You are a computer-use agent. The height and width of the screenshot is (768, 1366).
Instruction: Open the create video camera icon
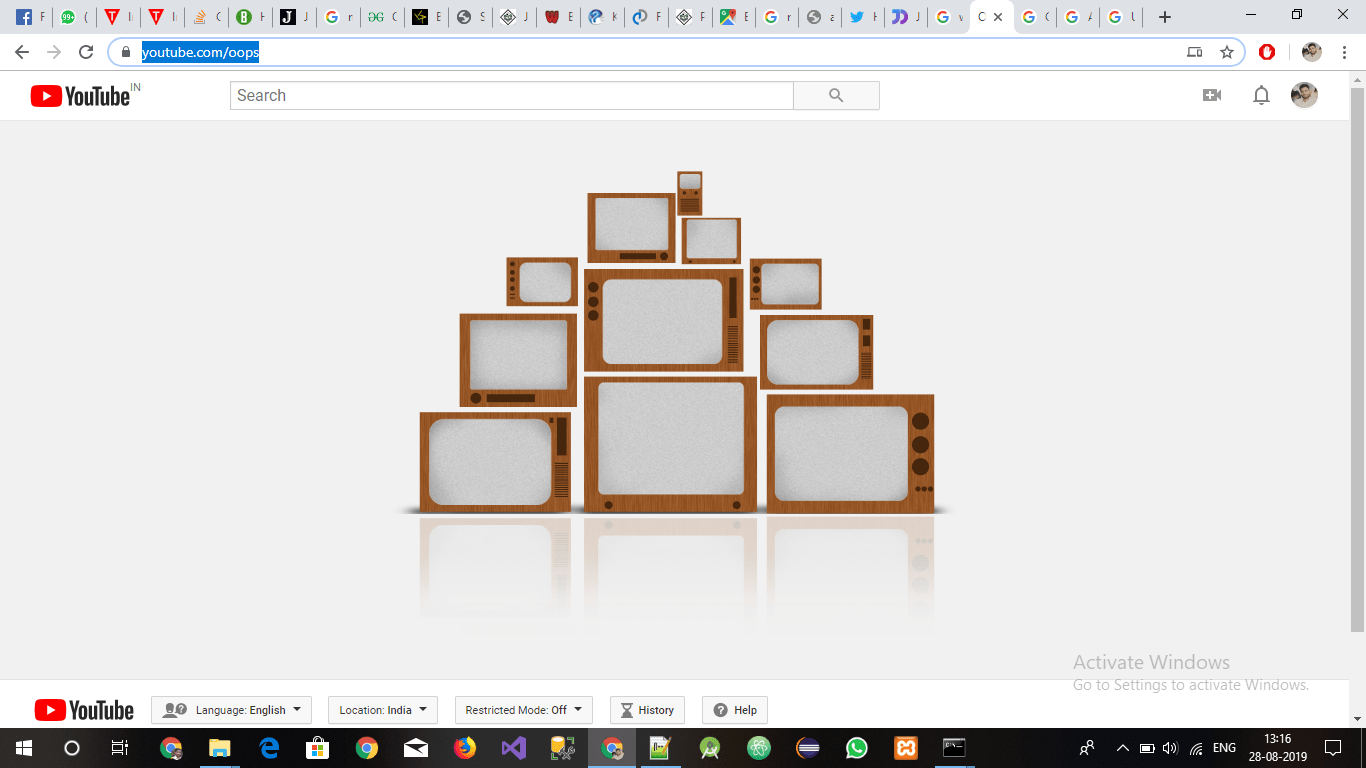[x=1212, y=95]
